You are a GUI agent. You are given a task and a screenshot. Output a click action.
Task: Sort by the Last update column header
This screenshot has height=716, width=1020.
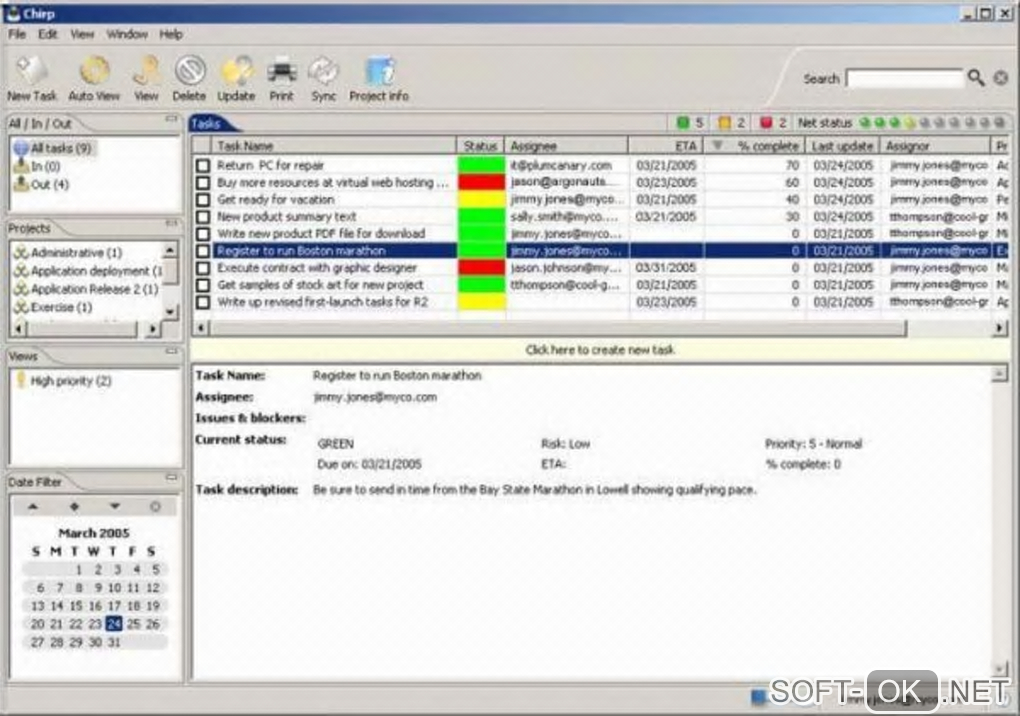842,146
